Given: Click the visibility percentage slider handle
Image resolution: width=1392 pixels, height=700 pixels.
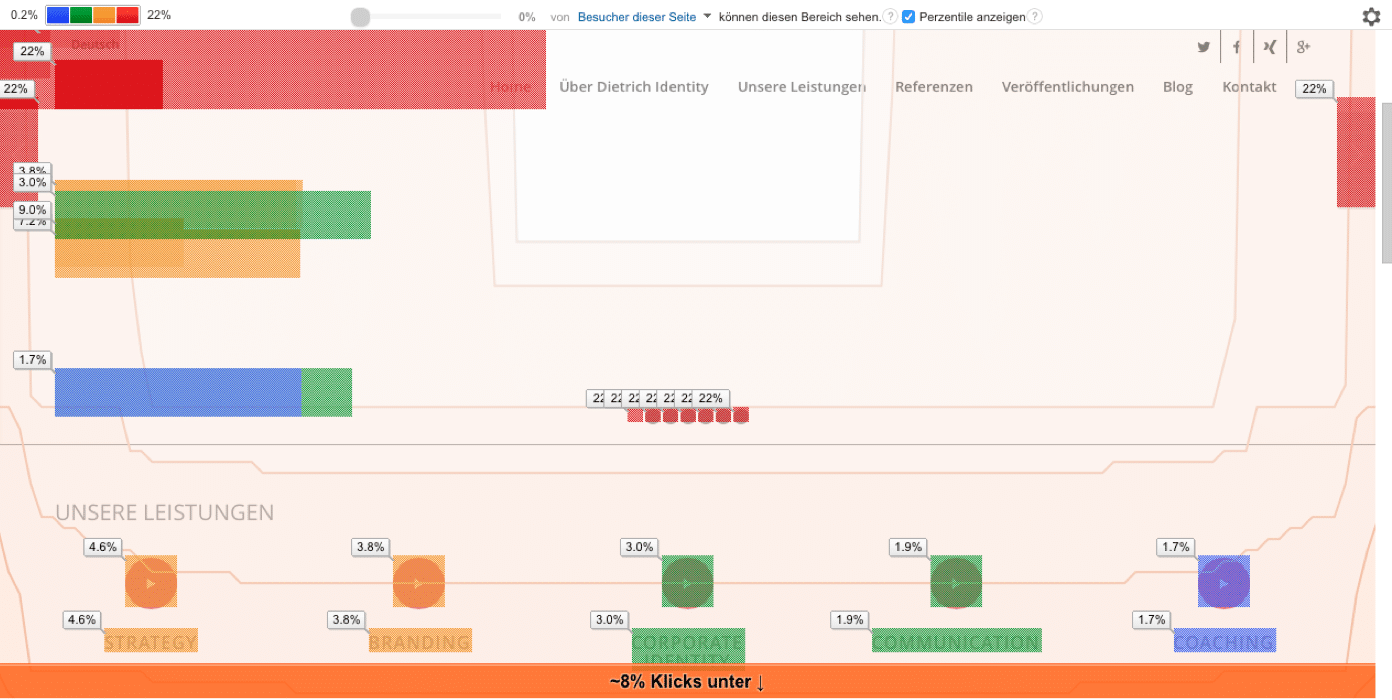Looking at the screenshot, I should click(361, 17).
